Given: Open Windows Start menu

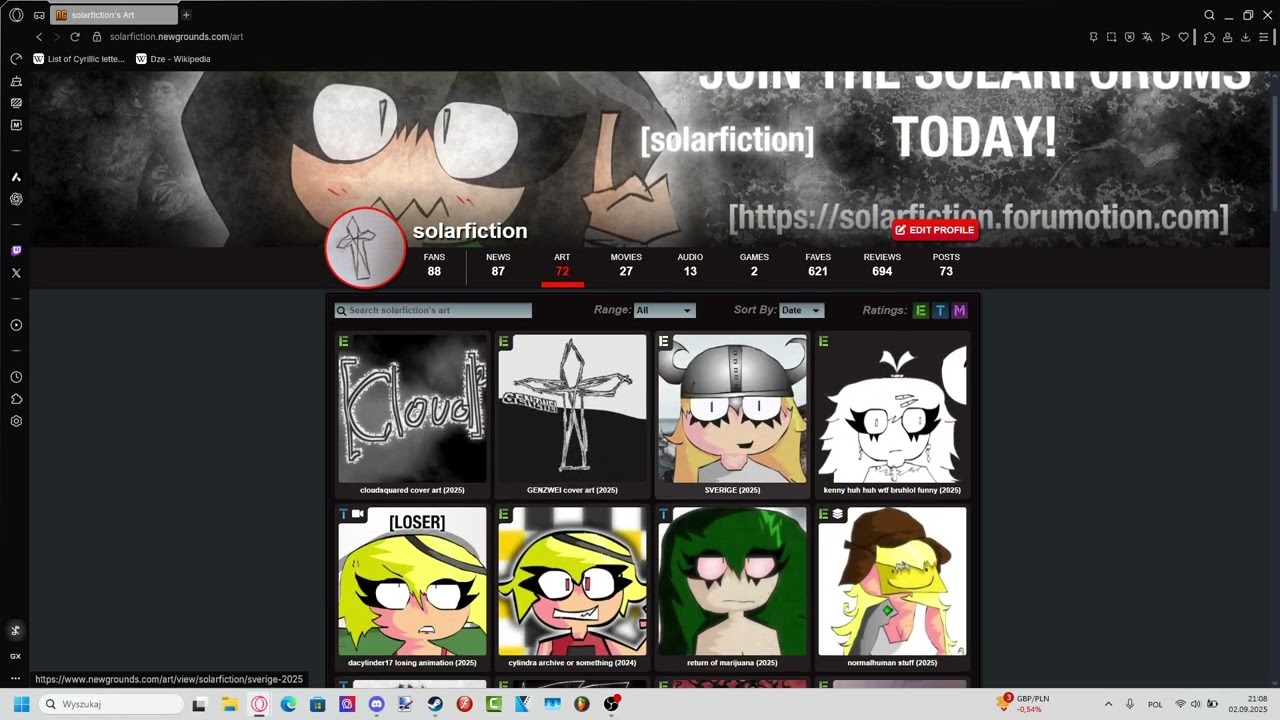Looking at the screenshot, I should [x=21, y=704].
